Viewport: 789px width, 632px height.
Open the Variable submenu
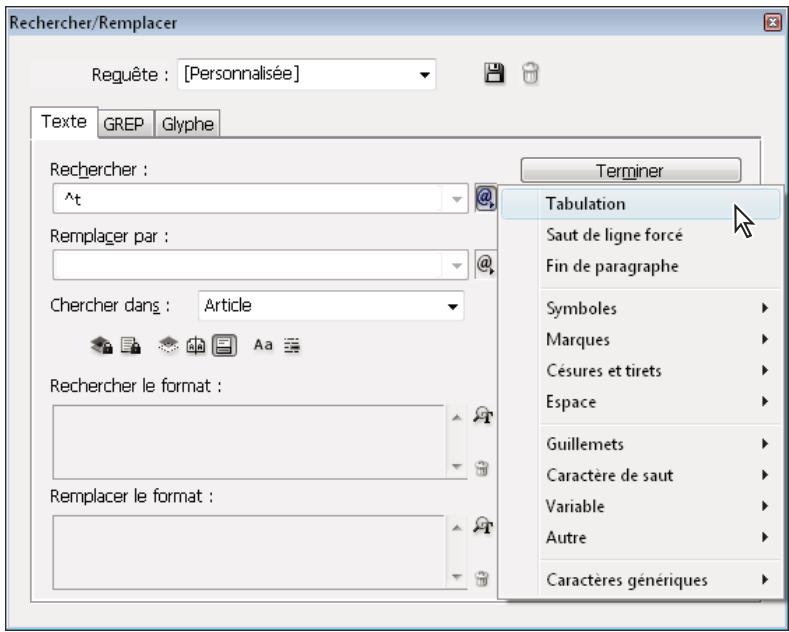tap(659, 506)
